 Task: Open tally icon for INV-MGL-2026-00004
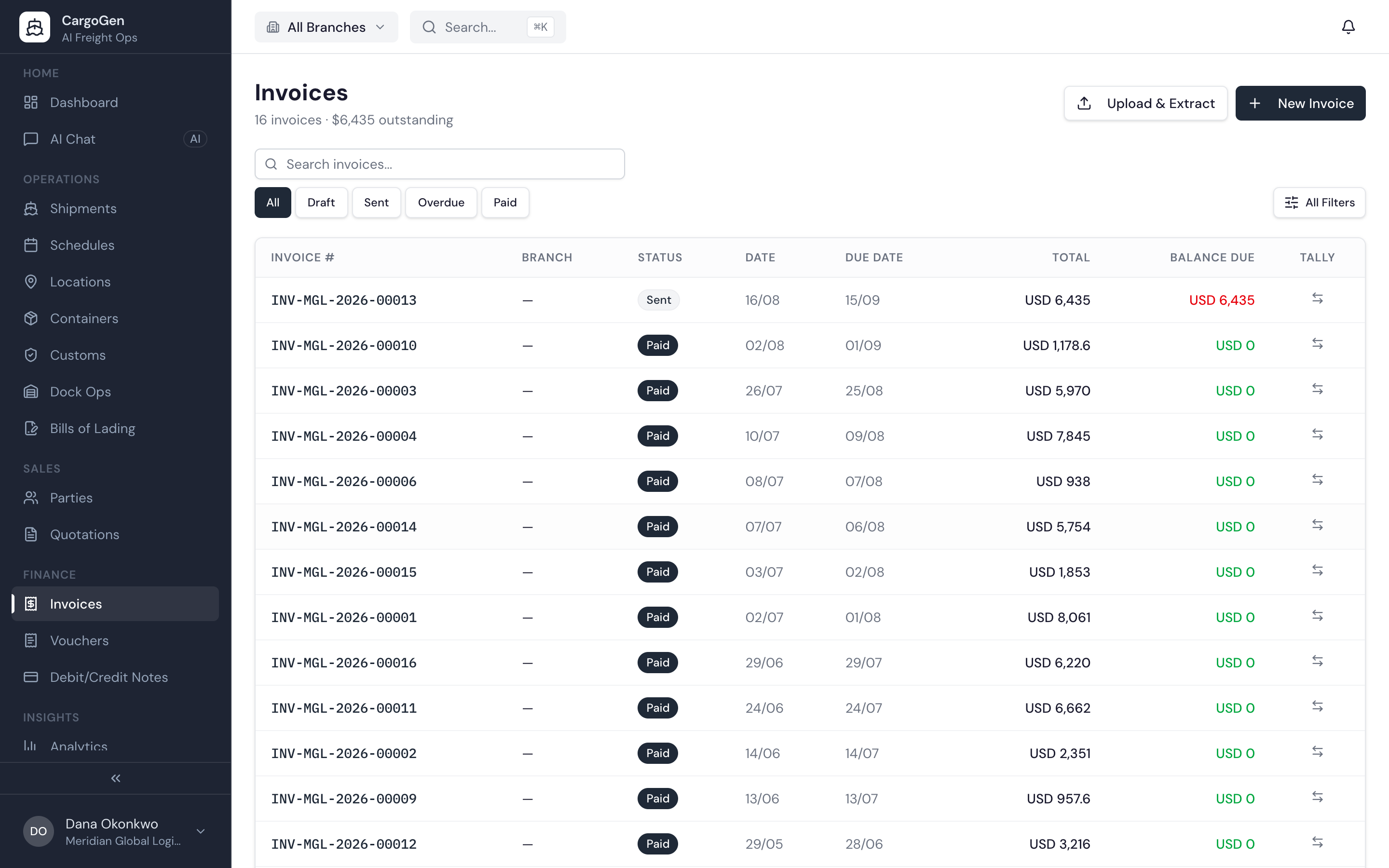[1317, 434]
